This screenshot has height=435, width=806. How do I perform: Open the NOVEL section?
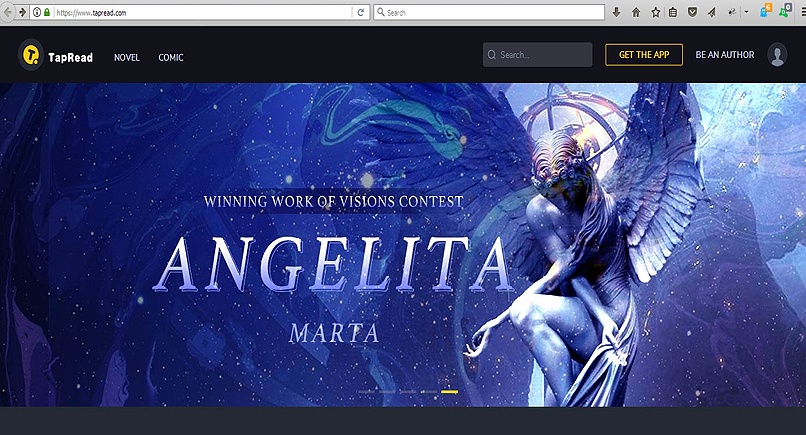click(126, 57)
